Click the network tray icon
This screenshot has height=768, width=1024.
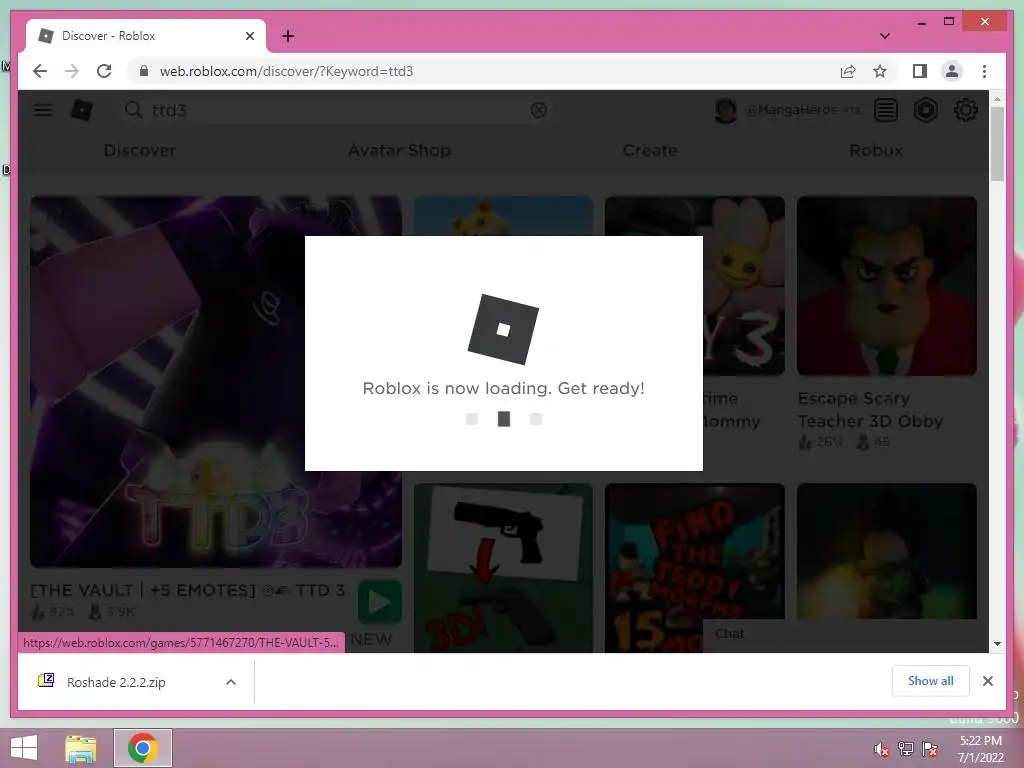905,749
